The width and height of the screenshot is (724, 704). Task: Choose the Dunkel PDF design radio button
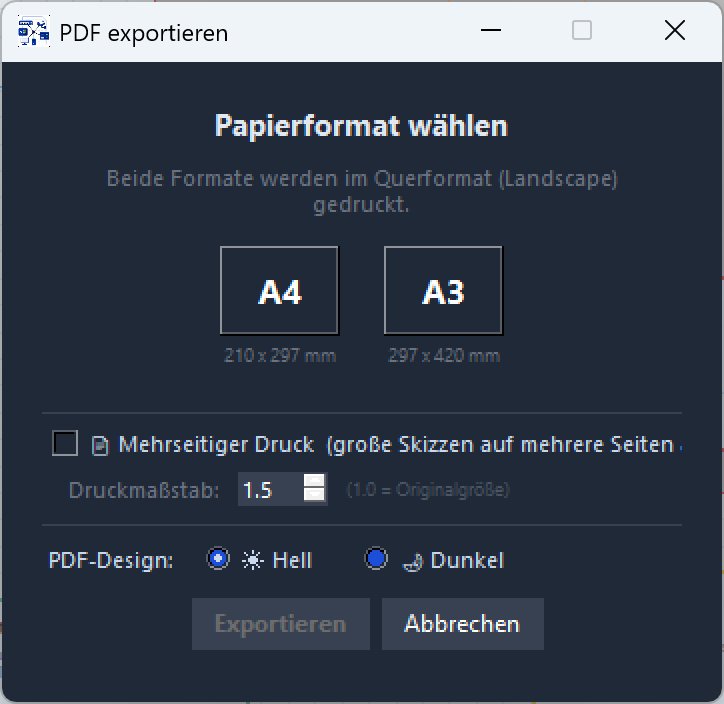(376, 559)
